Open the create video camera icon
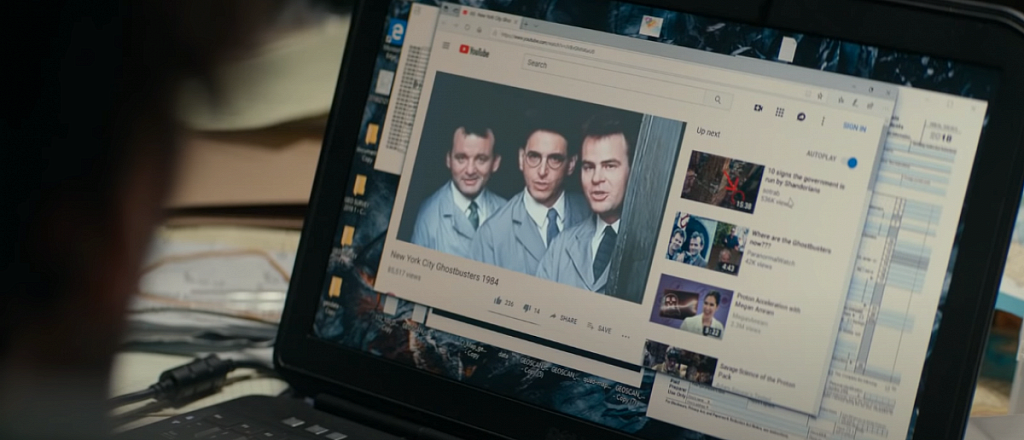 (758, 108)
